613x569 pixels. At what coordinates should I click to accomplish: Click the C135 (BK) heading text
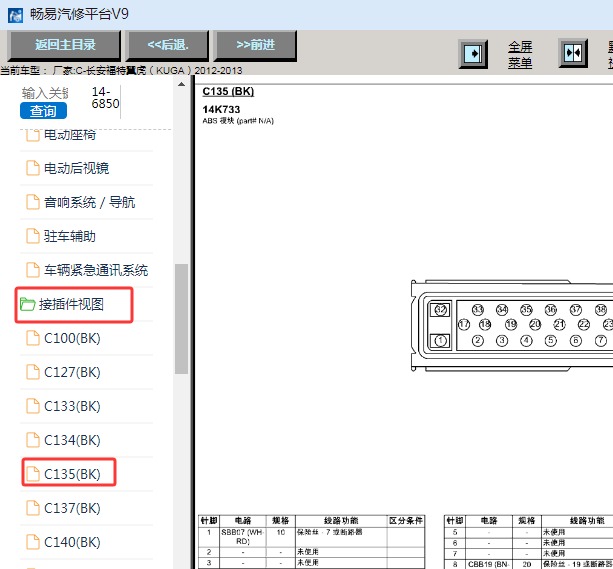point(228,92)
